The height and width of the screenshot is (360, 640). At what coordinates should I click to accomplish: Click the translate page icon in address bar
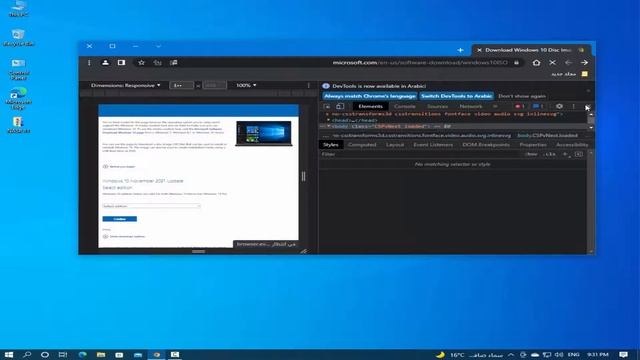[x=174, y=63]
